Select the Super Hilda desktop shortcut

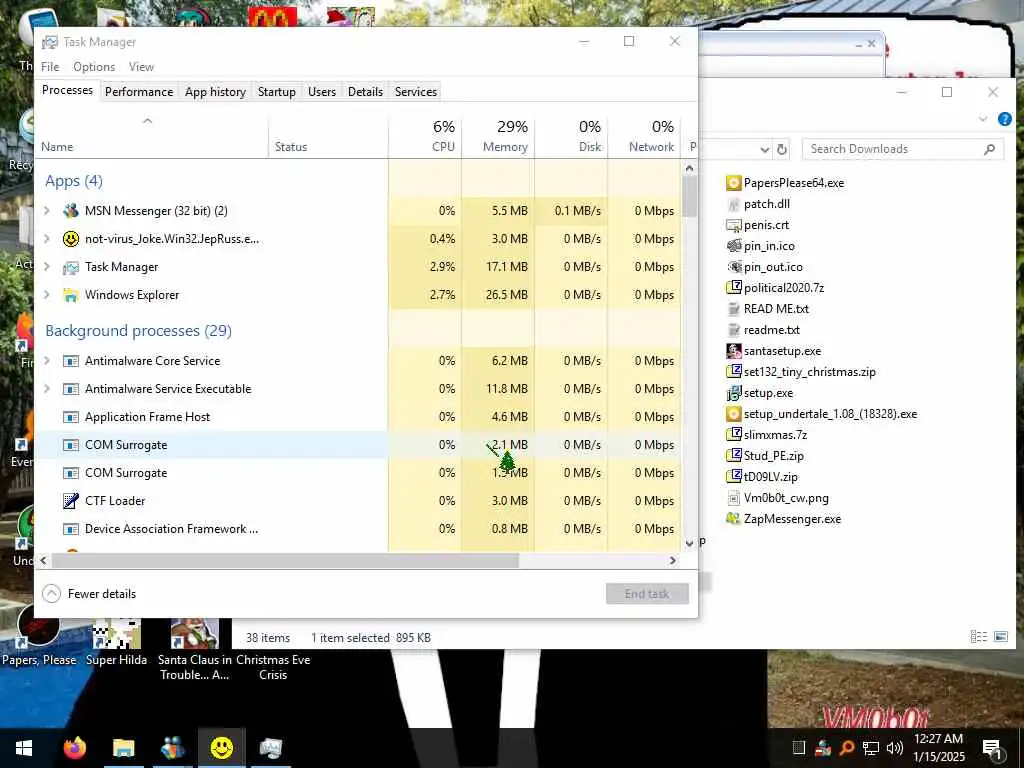[116, 643]
